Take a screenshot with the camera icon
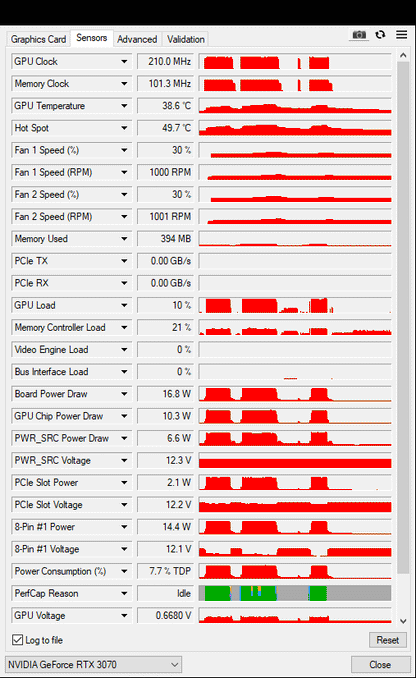This screenshot has height=678, width=416. 359,35
